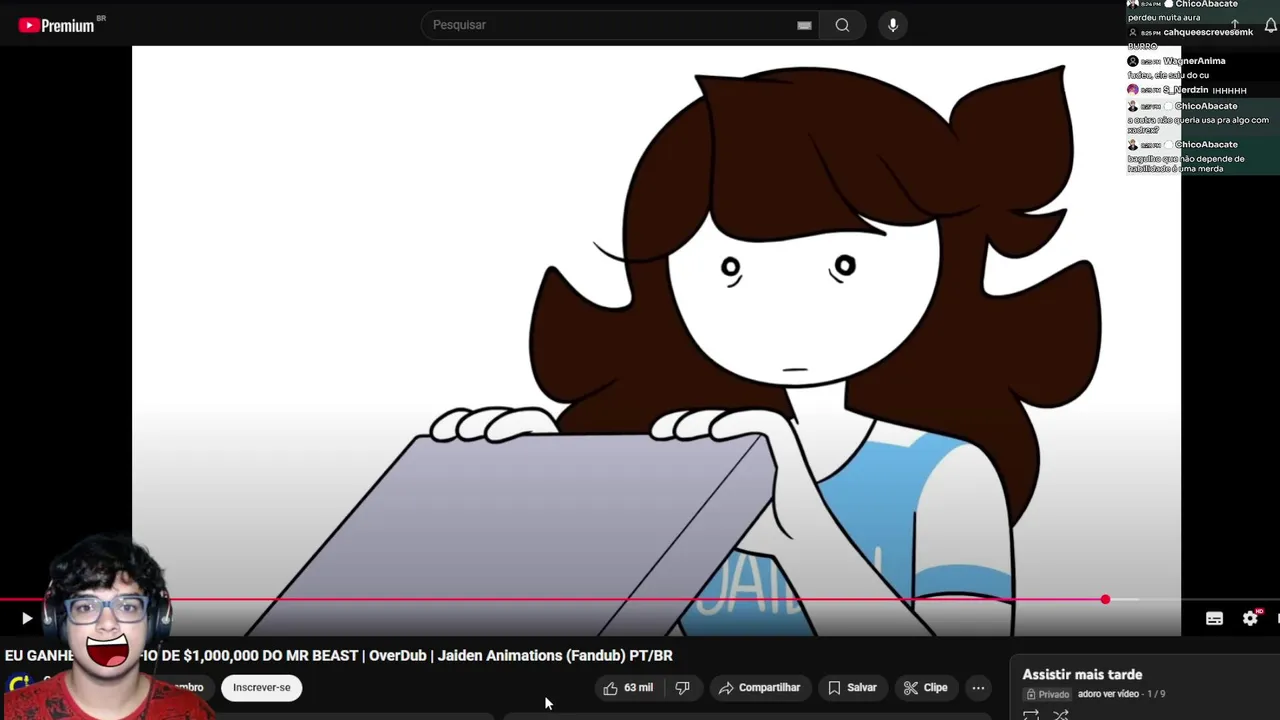Seek using the red progress bar handle
This screenshot has height=720, width=1280.
coord(1105,599)
